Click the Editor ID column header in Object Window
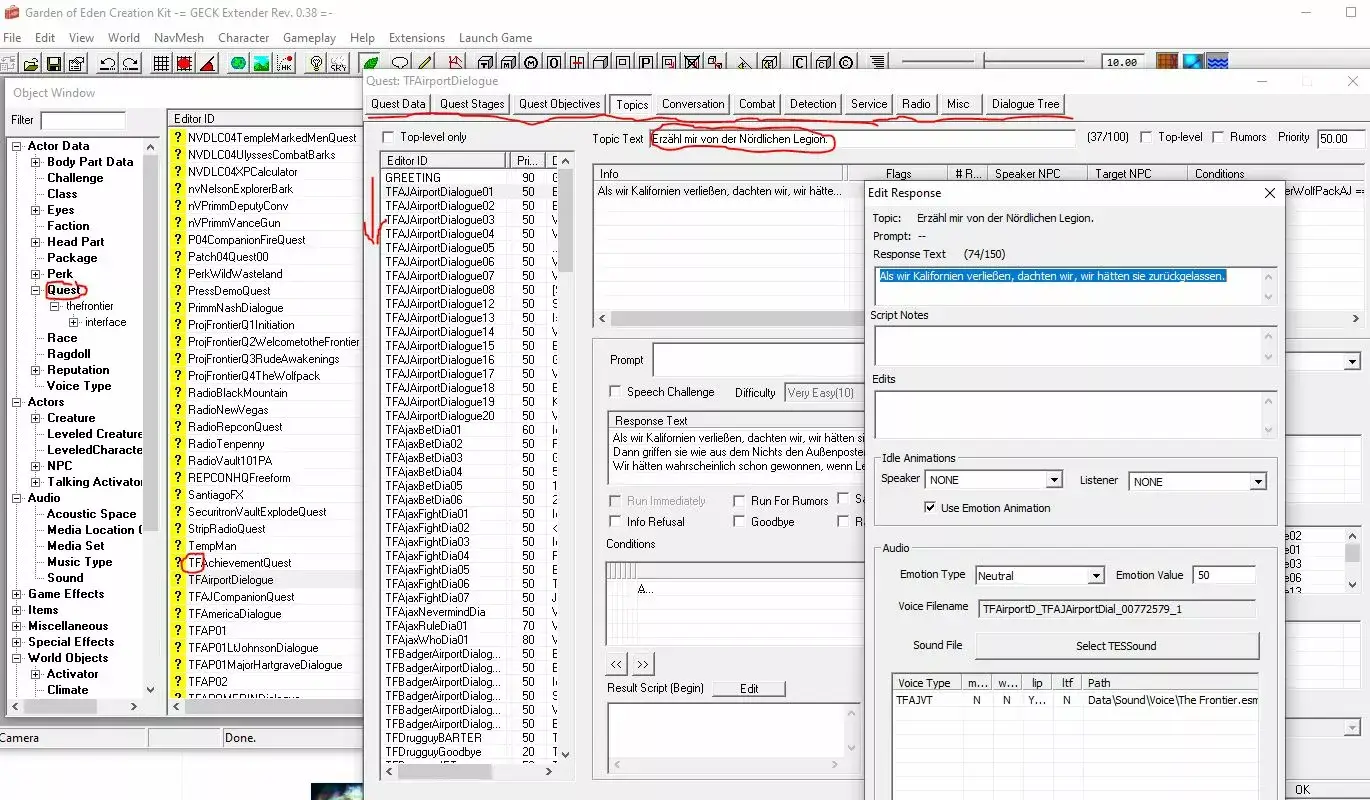 (265, 119)
